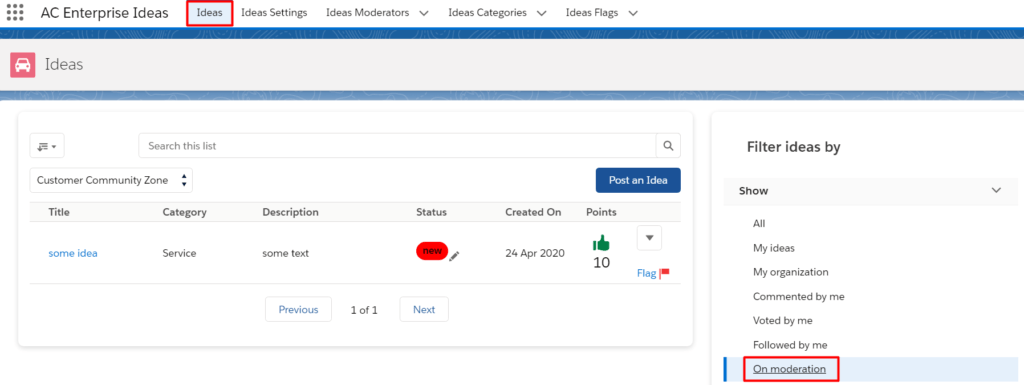1024x385 pixels.
Task: Filter ideas by All
Action: (759, 223)
